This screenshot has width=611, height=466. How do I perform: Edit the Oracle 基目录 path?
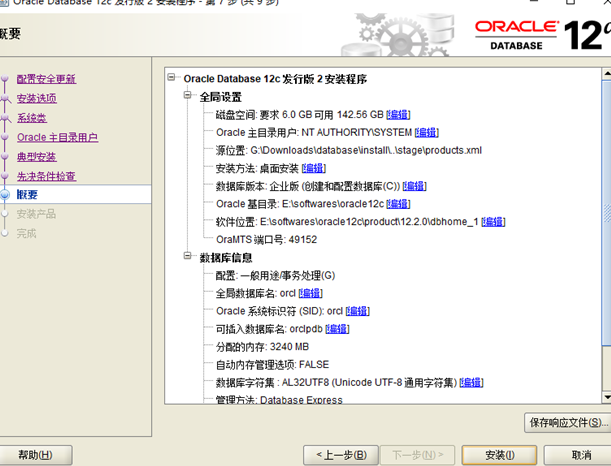[x=398, y=204]
